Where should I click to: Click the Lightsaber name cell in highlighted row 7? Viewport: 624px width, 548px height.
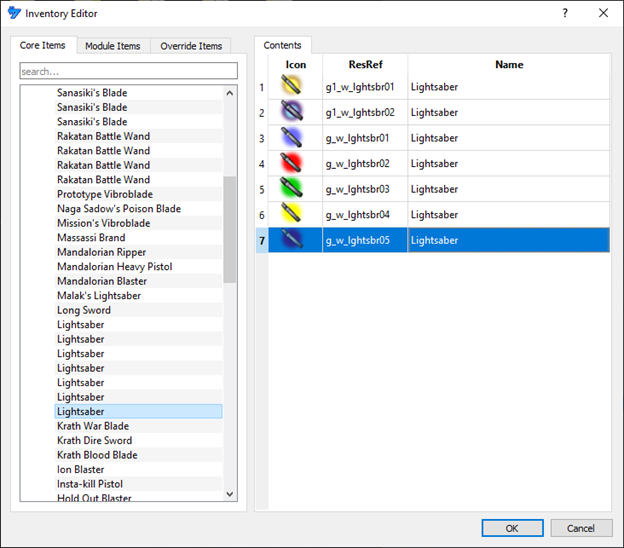click(x=509, y=240)
